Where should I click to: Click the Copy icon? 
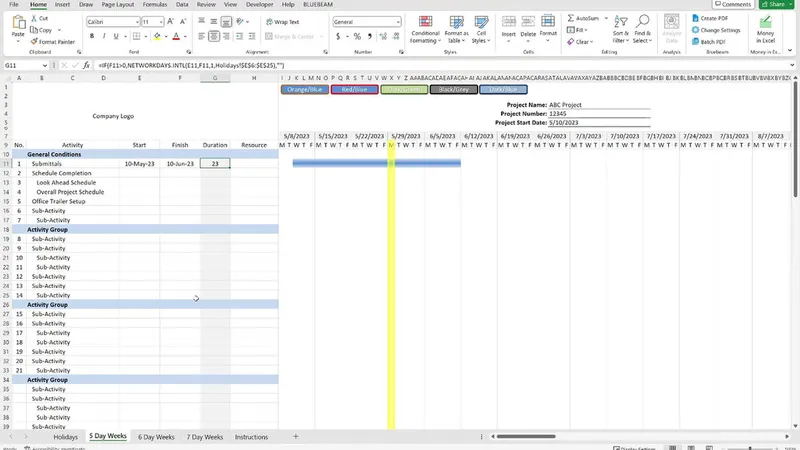point(34,30)
